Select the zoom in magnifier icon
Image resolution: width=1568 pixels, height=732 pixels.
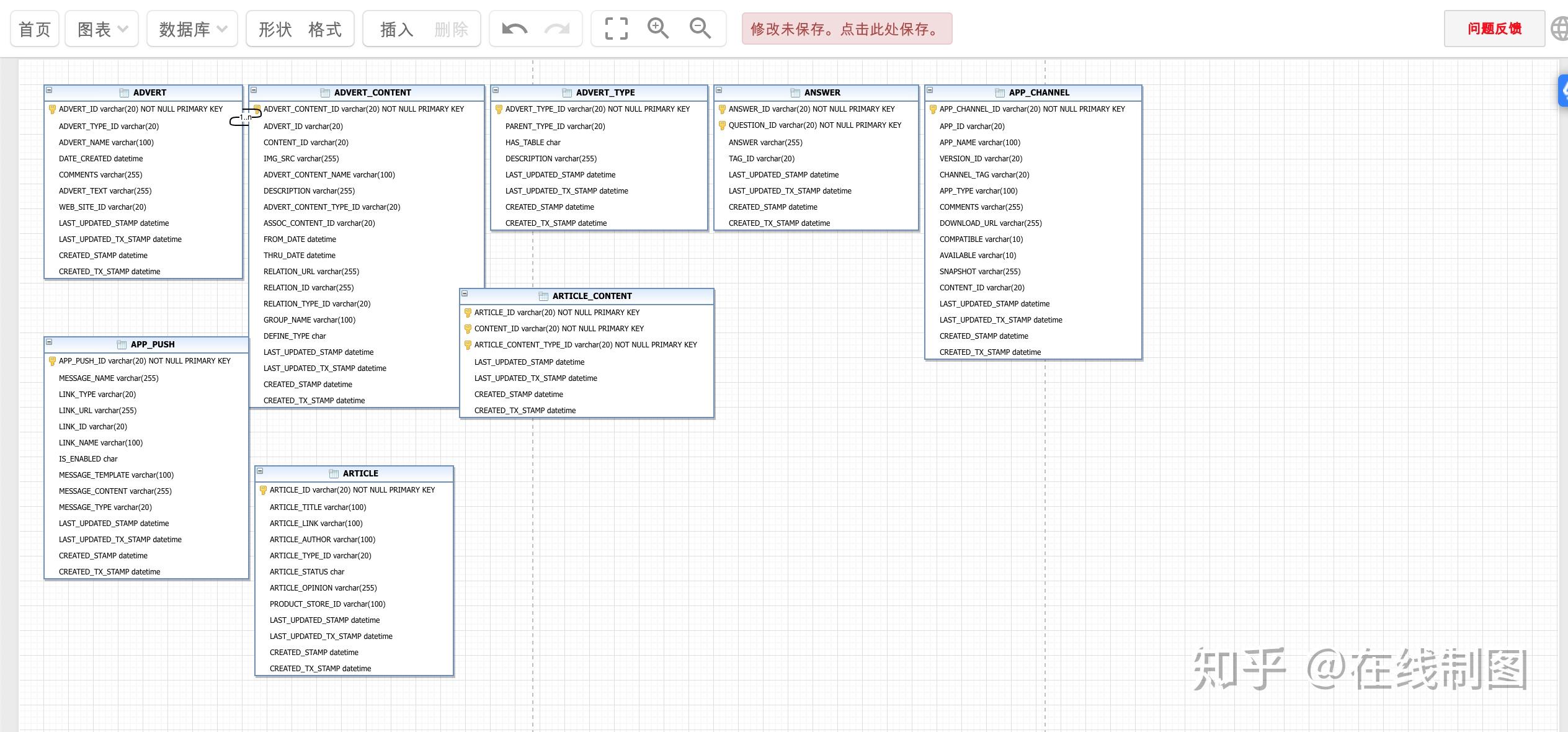(x=658, y=29)
